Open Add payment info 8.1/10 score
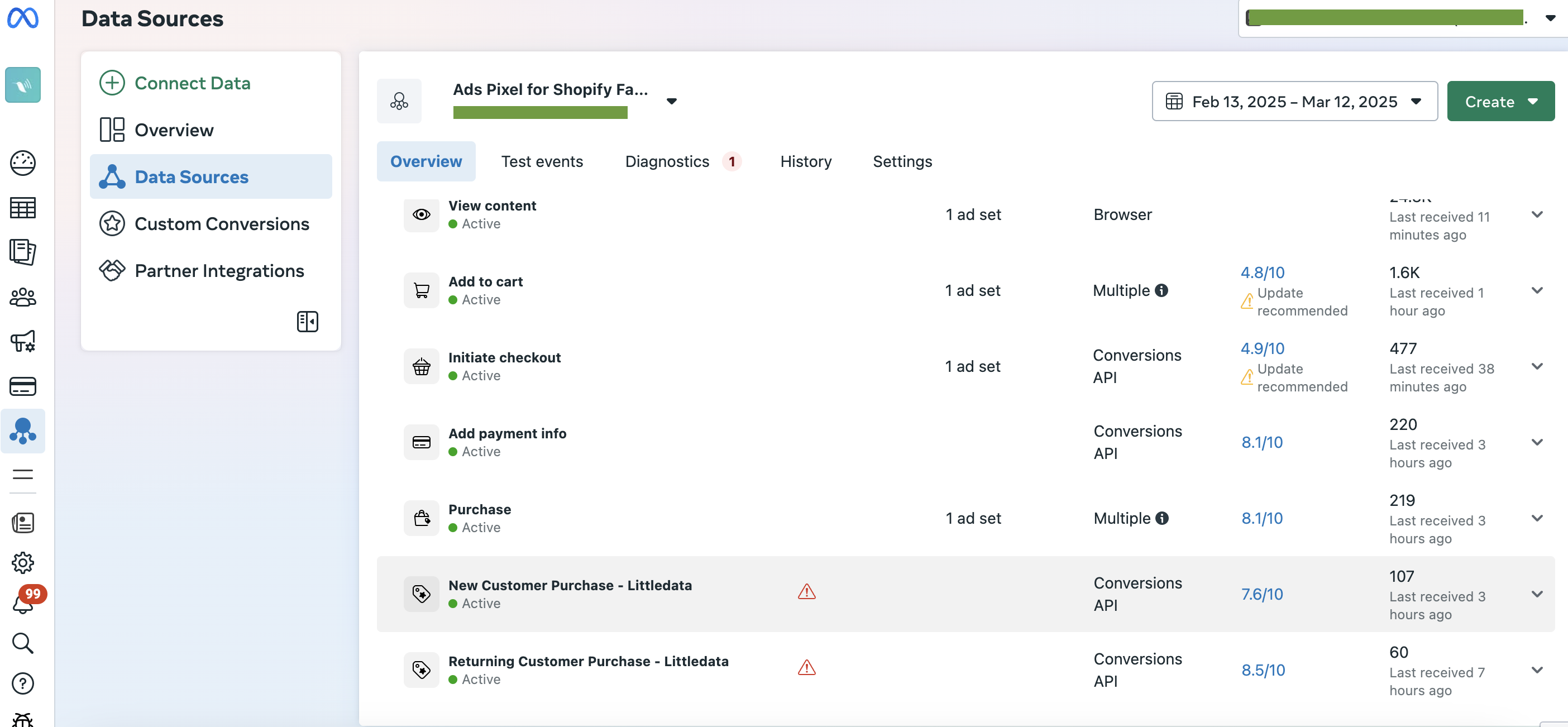 coord(1263,443)
